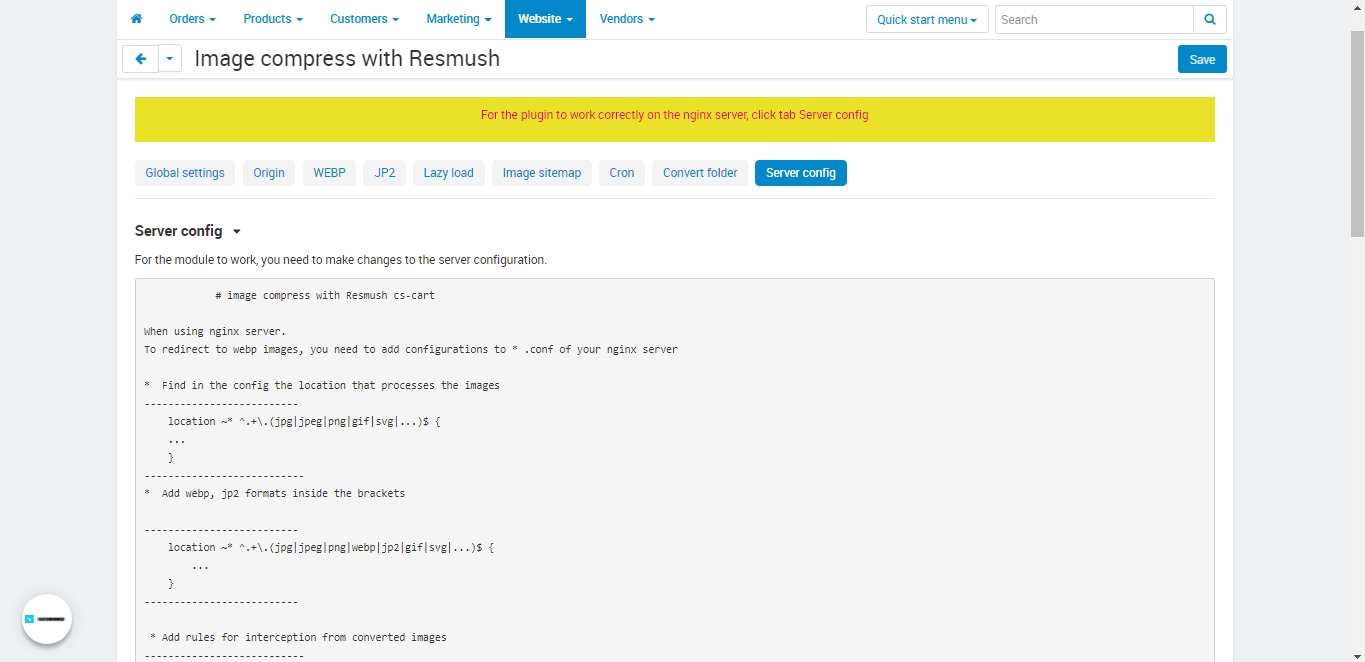Screen dimensions: 1365x662
Task: Save the Resmush settings
Action: click(1202, 59)
